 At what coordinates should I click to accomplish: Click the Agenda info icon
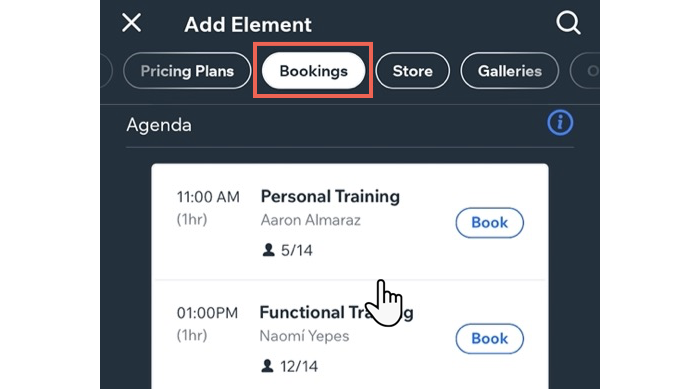(x=560, y=122)
